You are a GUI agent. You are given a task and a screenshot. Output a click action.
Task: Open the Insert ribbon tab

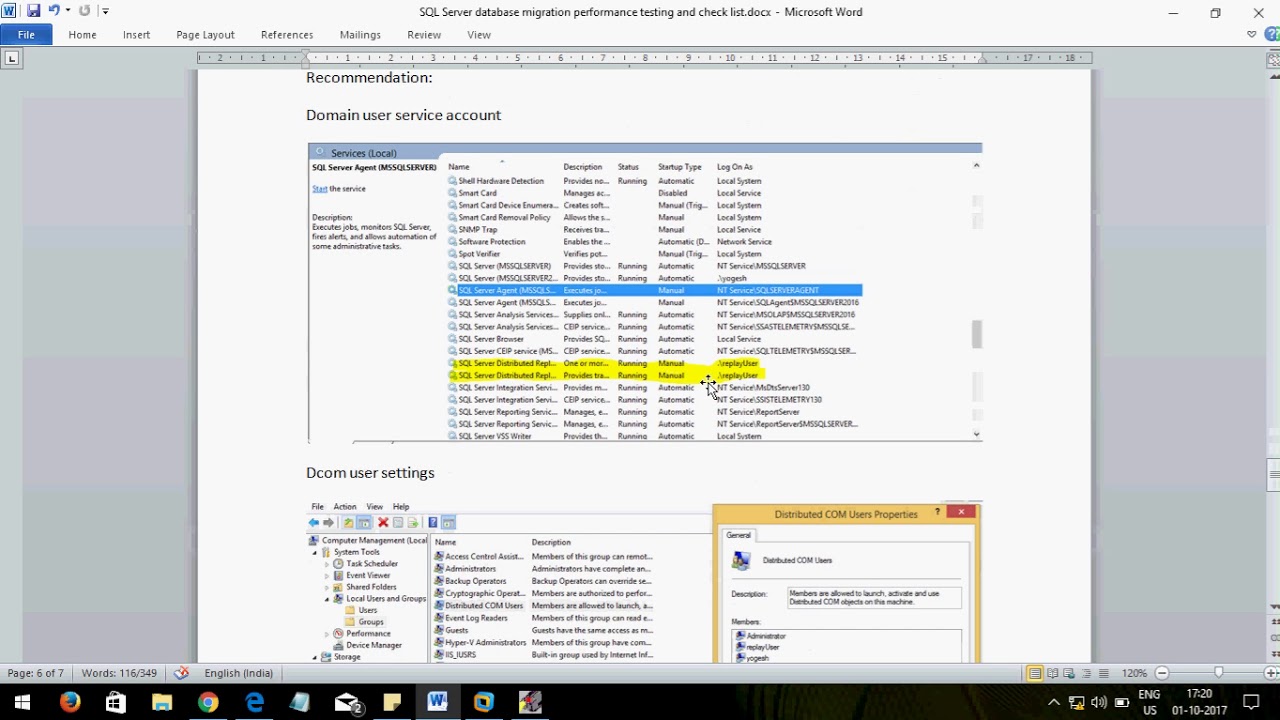[137, 34]
